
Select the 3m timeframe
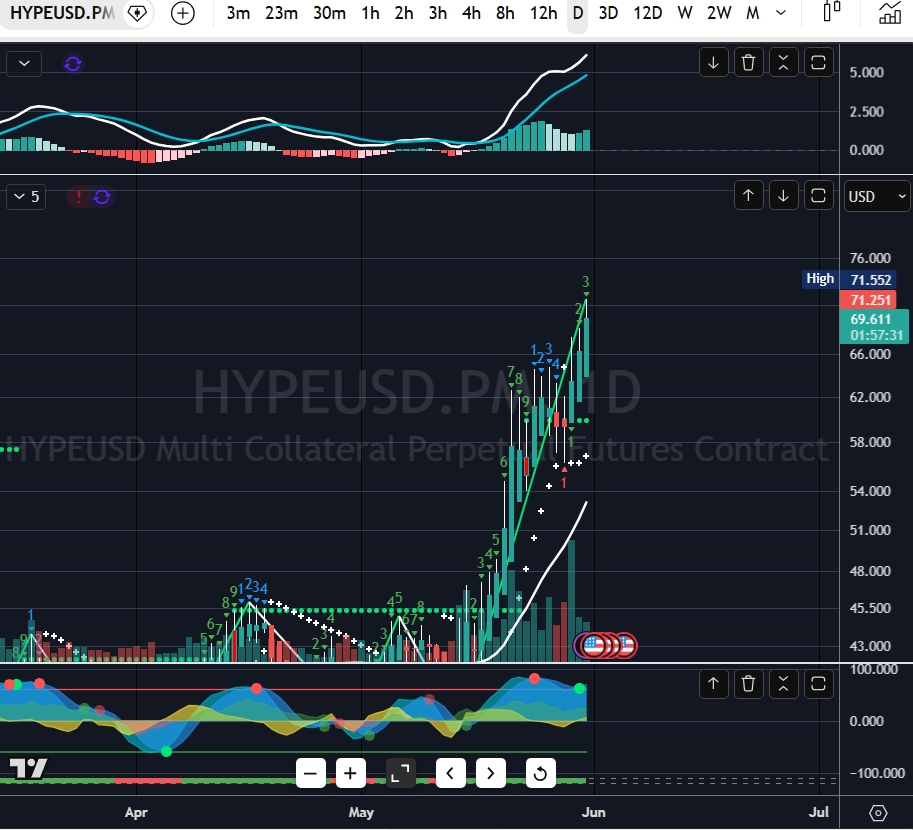[238, 13]
